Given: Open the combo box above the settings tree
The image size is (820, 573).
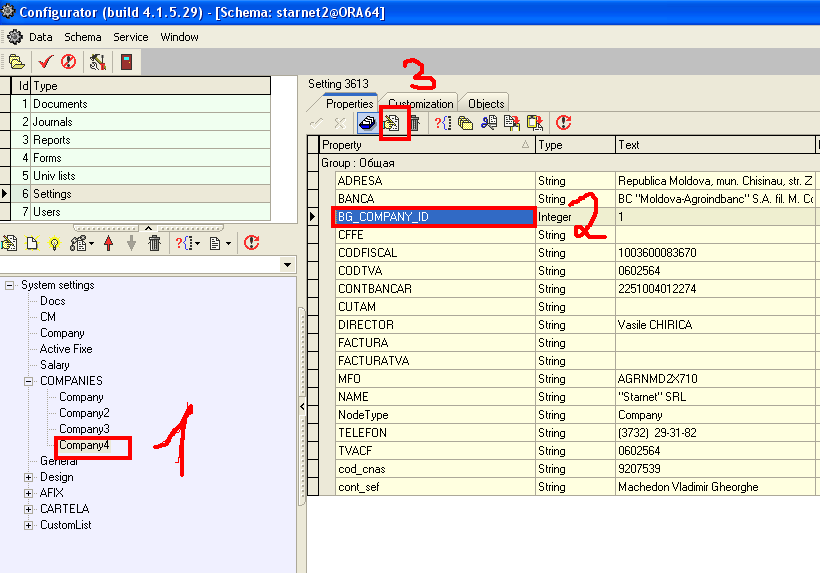Looking at the screenshot, I should [x=287, y=265].
